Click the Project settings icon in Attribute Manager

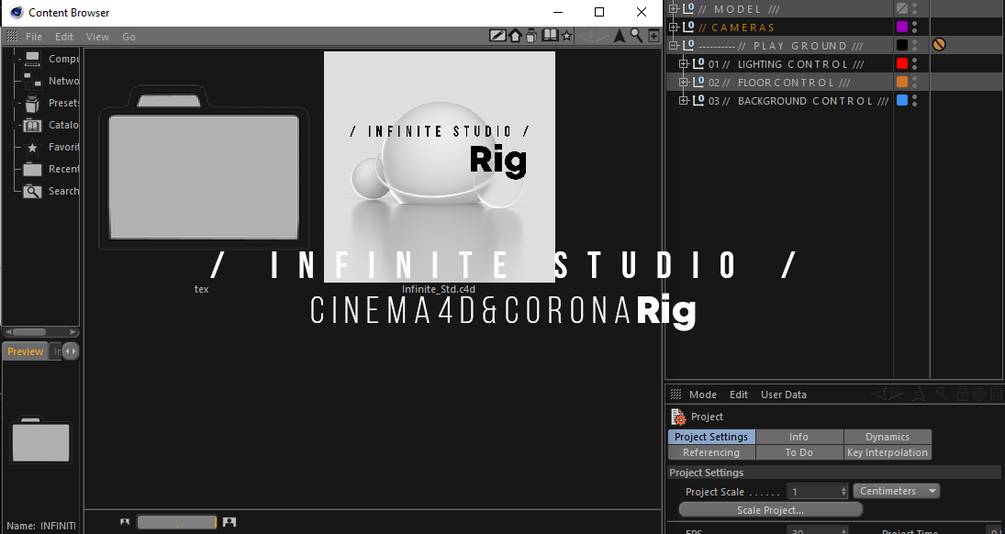pyautogui.click(x=678, y=417)
